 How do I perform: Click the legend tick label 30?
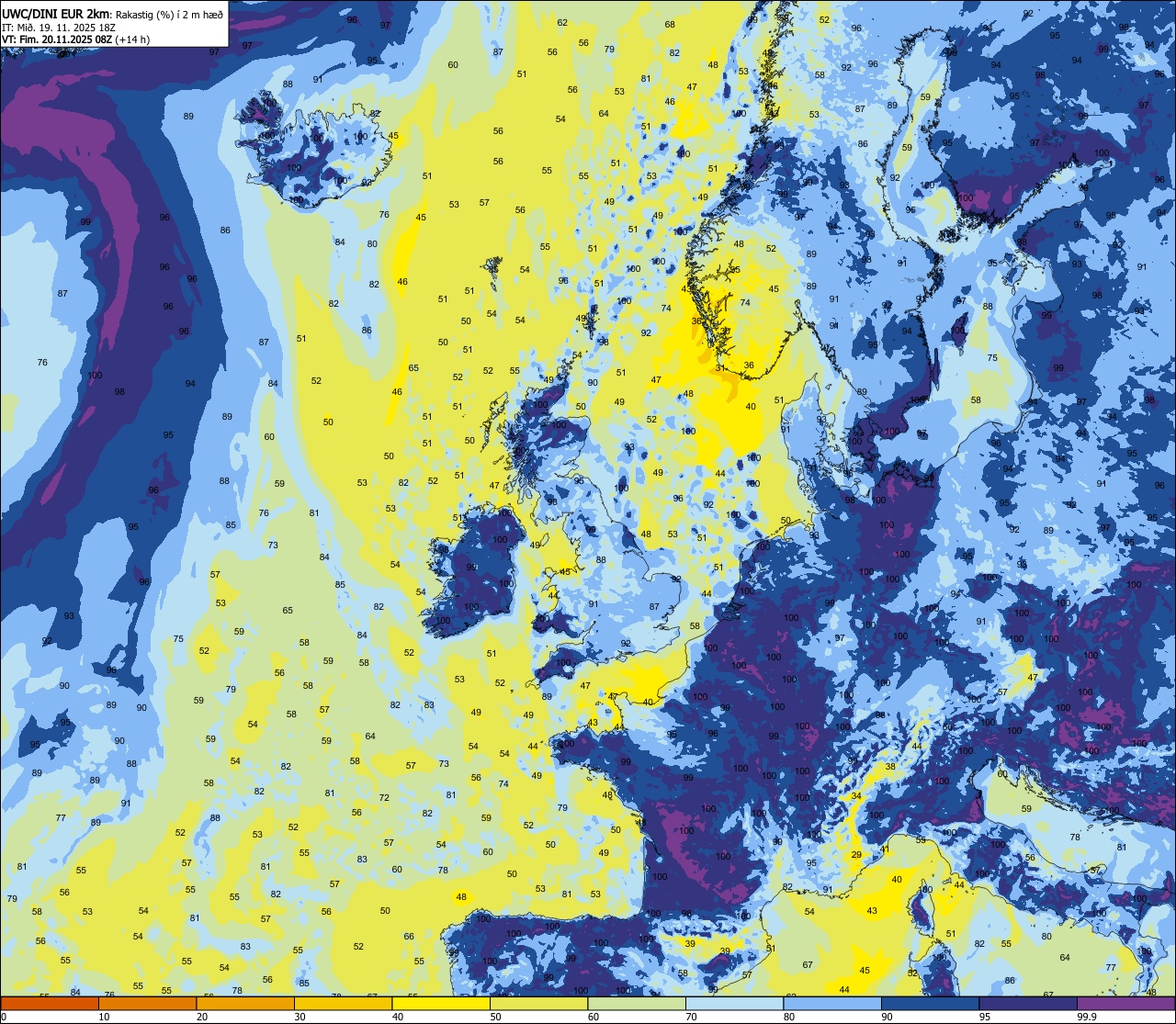coord(300,1017)
